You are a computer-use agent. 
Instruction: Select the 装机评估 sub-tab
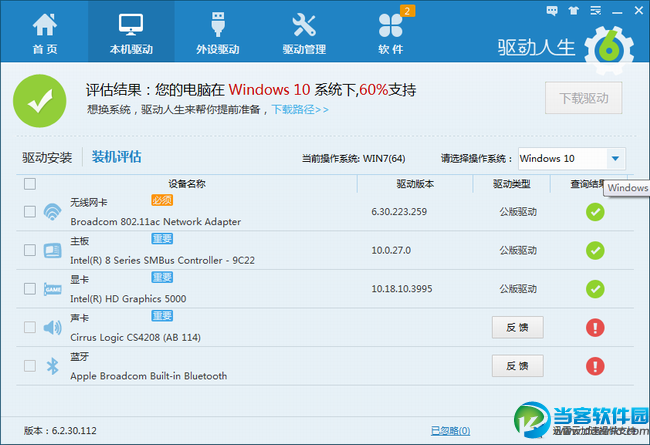(116, 157)
